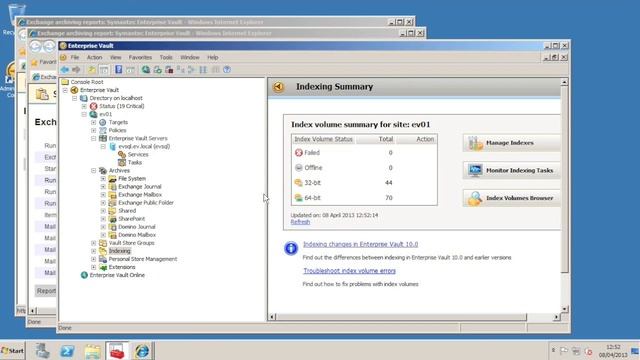Select the SharePoint archive tree item
The image size is (640, 360).
point(131,219)
